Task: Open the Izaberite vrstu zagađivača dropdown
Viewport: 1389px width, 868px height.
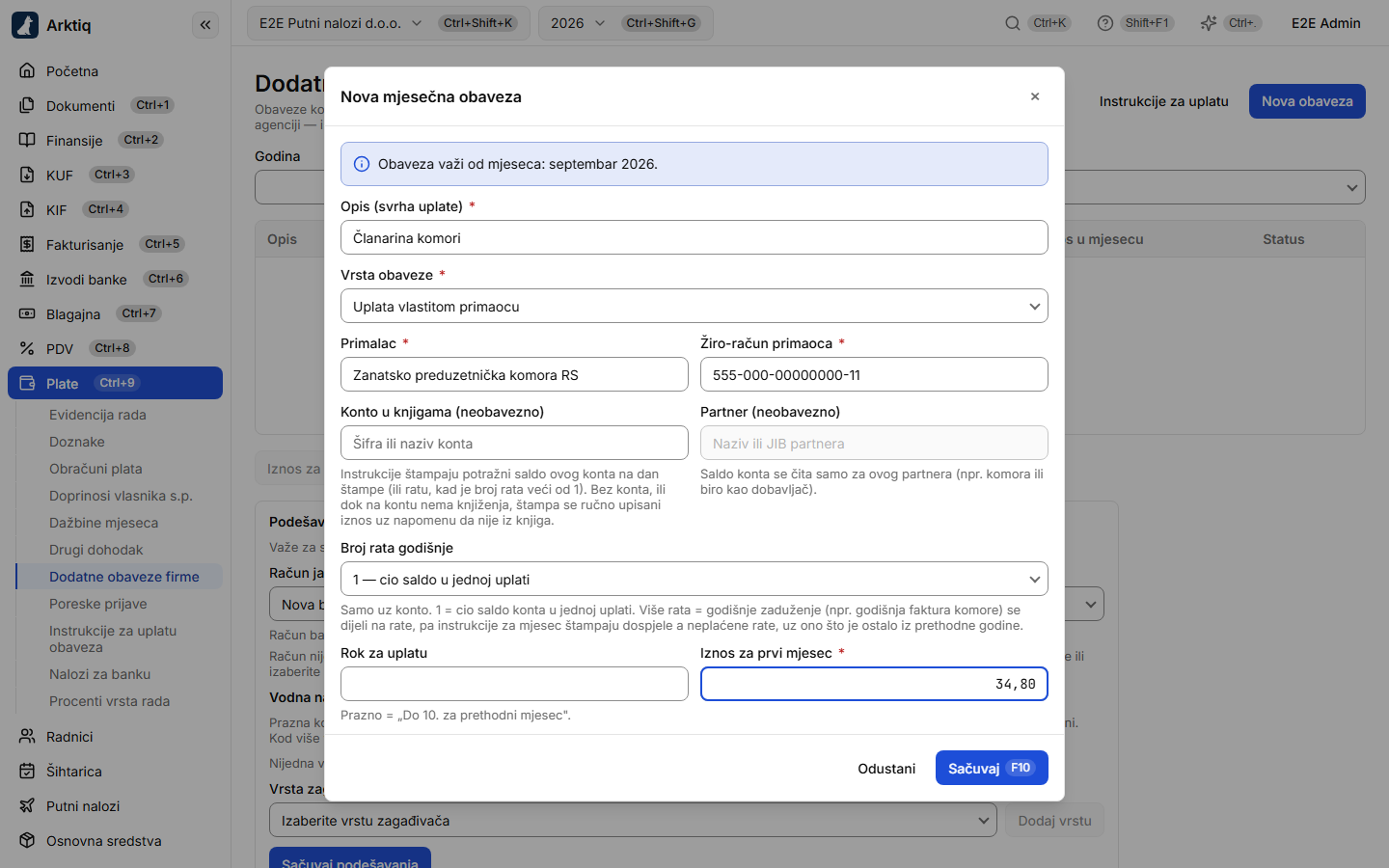Action: point(634,821)
